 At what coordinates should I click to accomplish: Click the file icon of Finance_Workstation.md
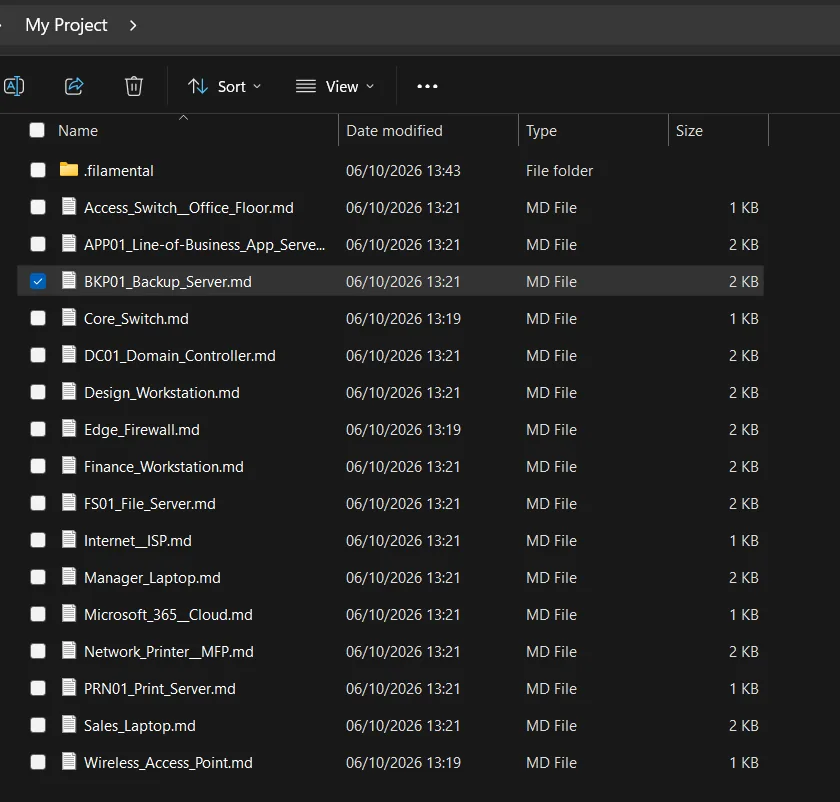[69, 465]
